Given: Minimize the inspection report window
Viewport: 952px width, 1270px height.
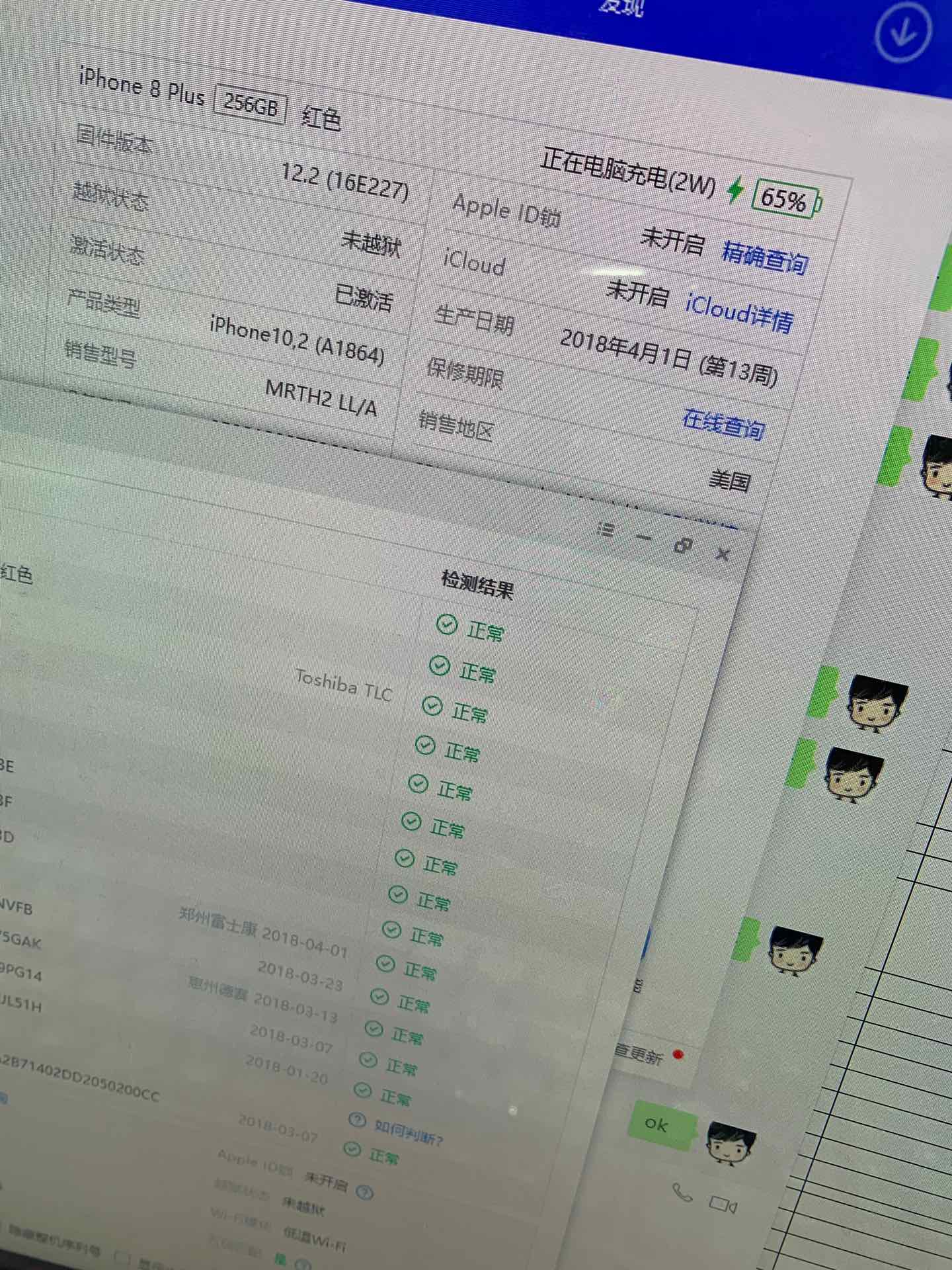Looking at the screenshot, I should click(x=643, y=537).
